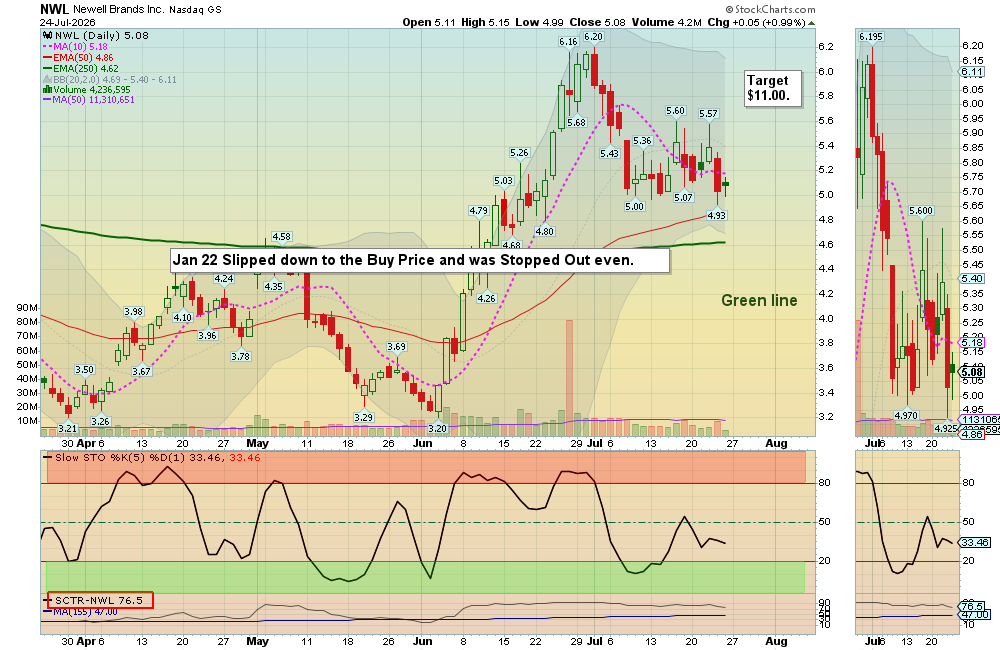
Task: Open the StockCharts.com copyright link
Action: pos(770,9)
